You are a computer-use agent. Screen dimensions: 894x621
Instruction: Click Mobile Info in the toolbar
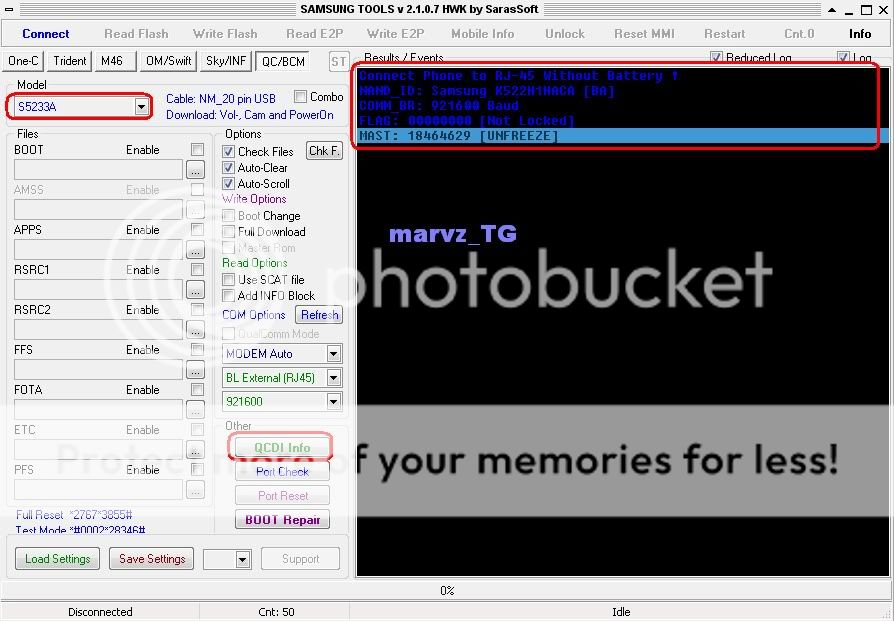coord(483,34)
